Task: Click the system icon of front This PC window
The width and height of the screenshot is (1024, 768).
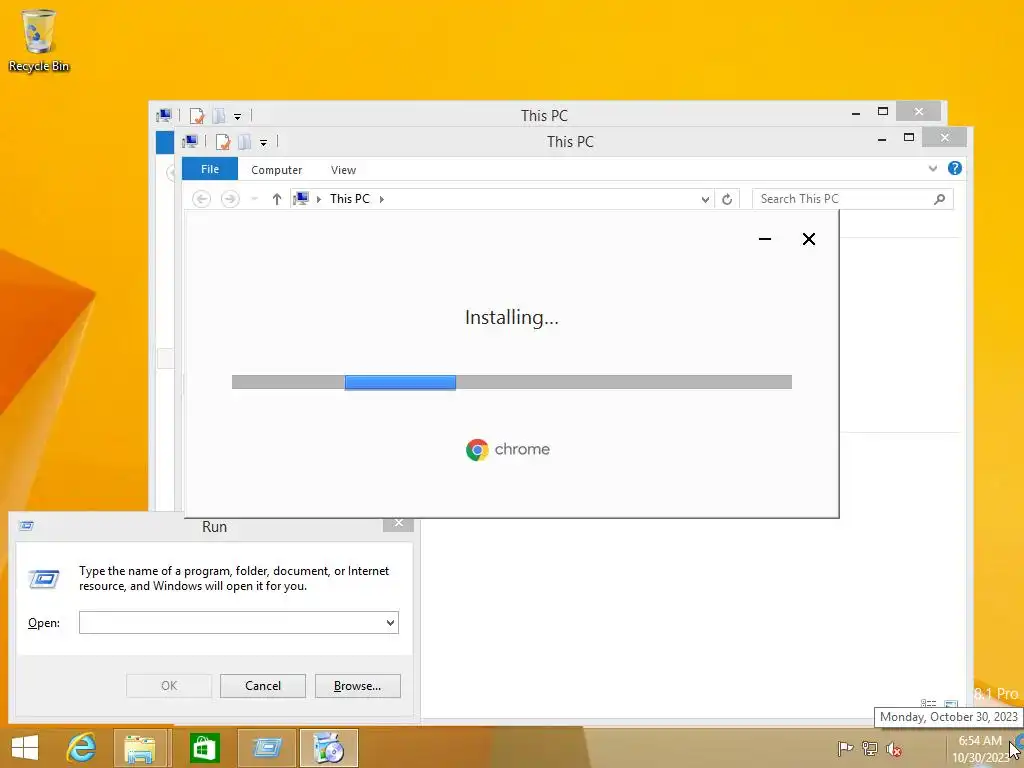Action: tap(190, 141)
